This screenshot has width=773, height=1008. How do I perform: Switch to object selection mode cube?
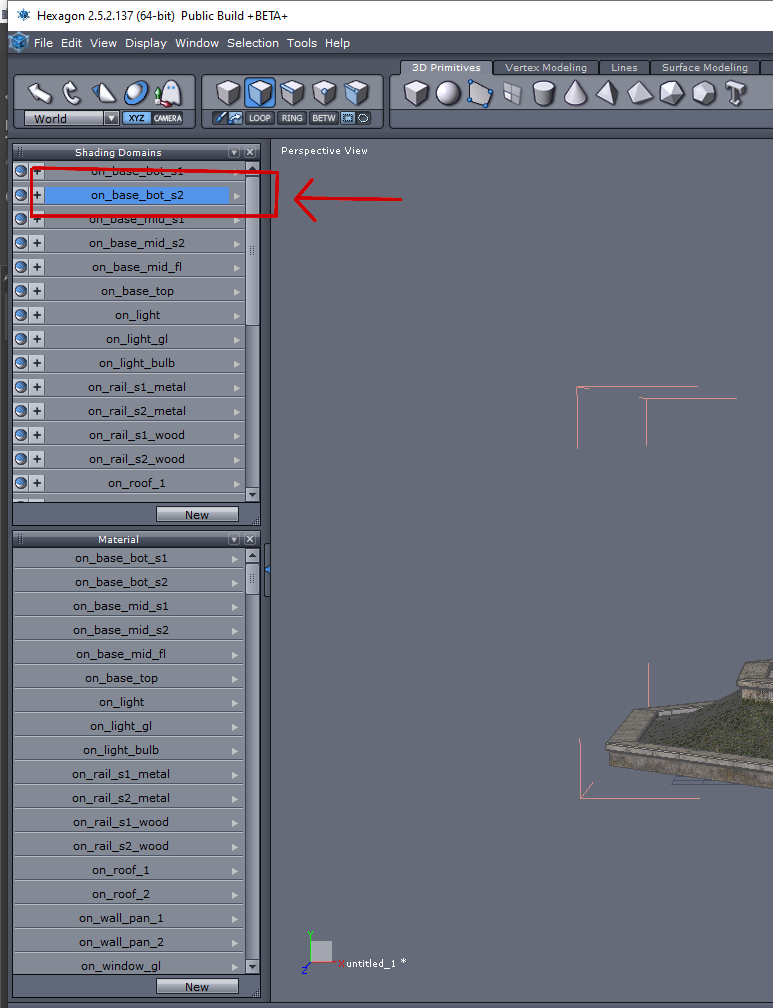click(x=228, y=93)
